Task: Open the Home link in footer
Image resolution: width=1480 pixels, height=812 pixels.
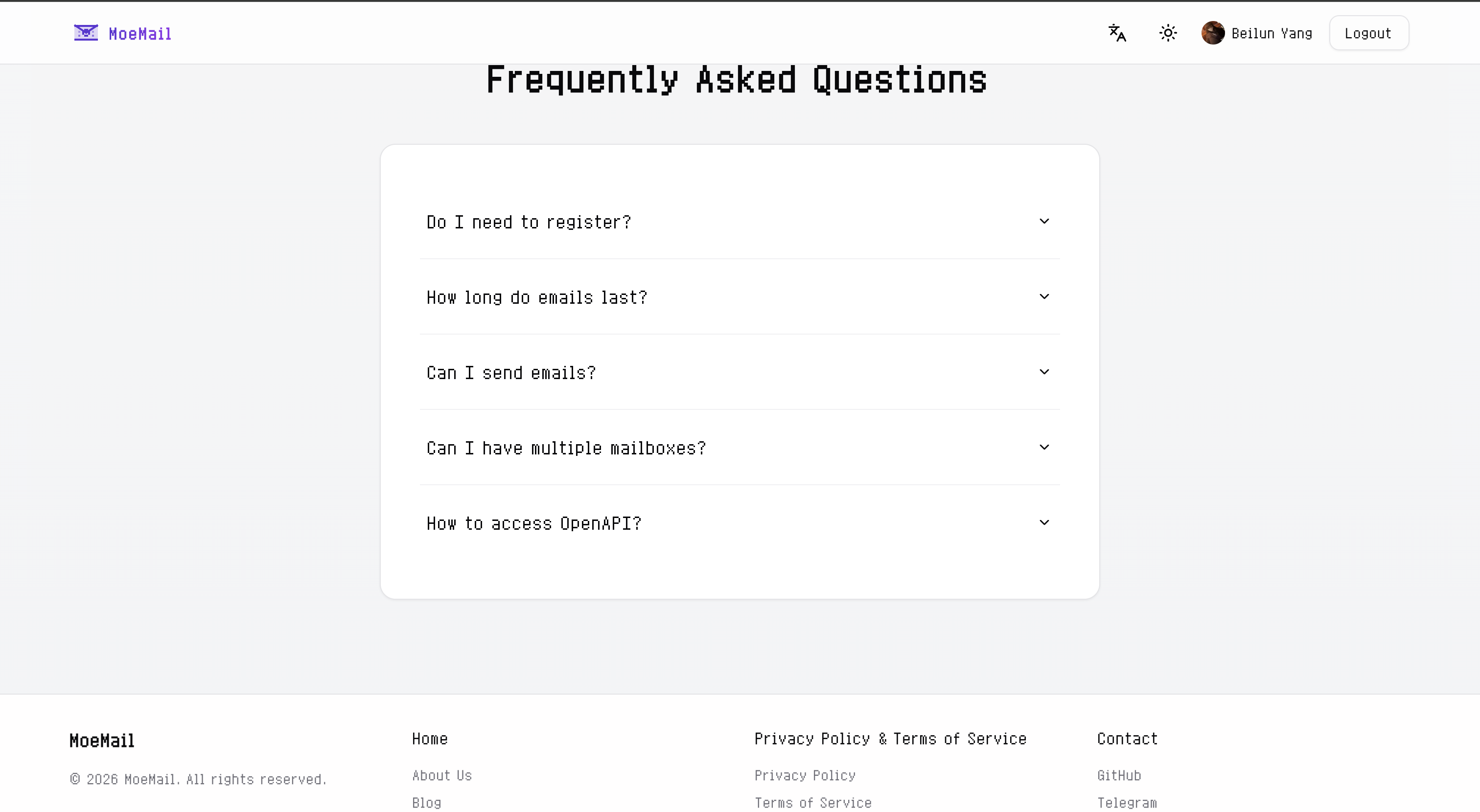Action: [x=429, y=739]
